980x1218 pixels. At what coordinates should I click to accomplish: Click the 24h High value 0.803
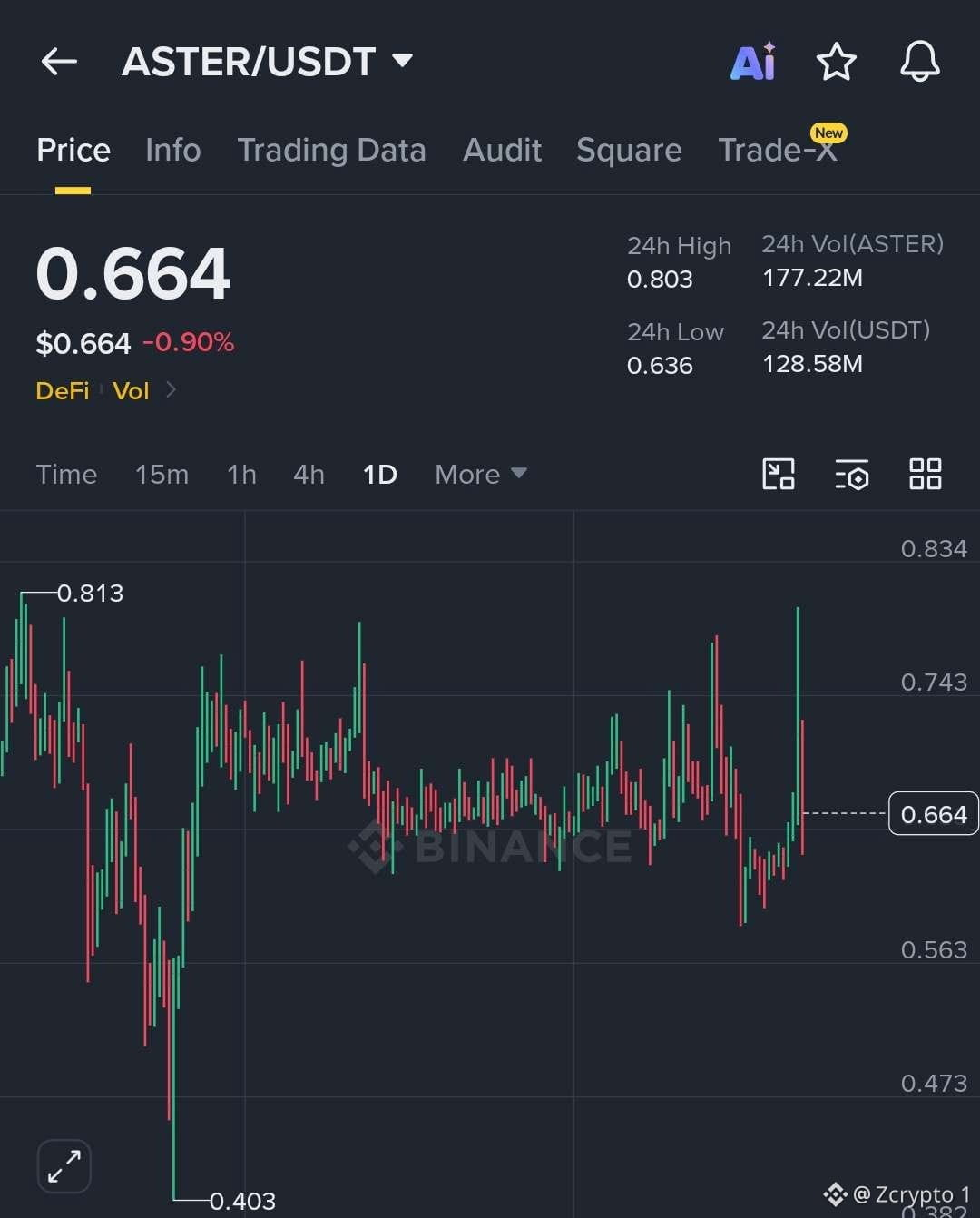tap(660, 280)
